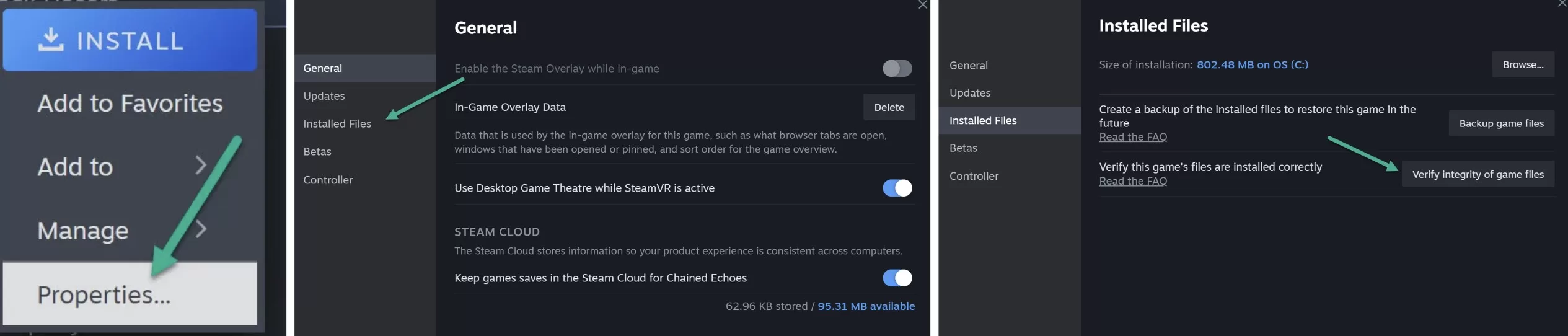Viewport: 1568px width, 336px height.
Task: Toggle Steam Overlay while in-game switch
Action: (897, 68)
